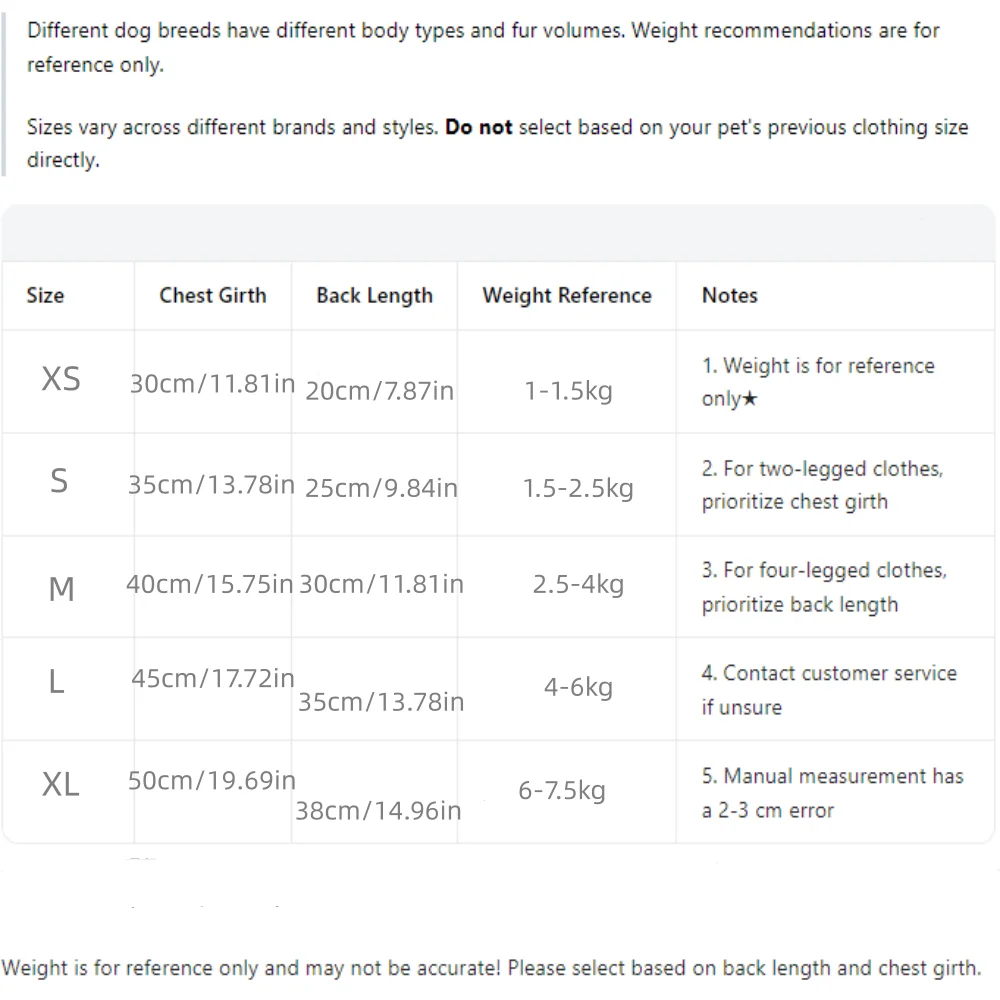
Task: Click the 38cm/14.96in back length cell
Action: pyautogui.click(x=378, y=811)
